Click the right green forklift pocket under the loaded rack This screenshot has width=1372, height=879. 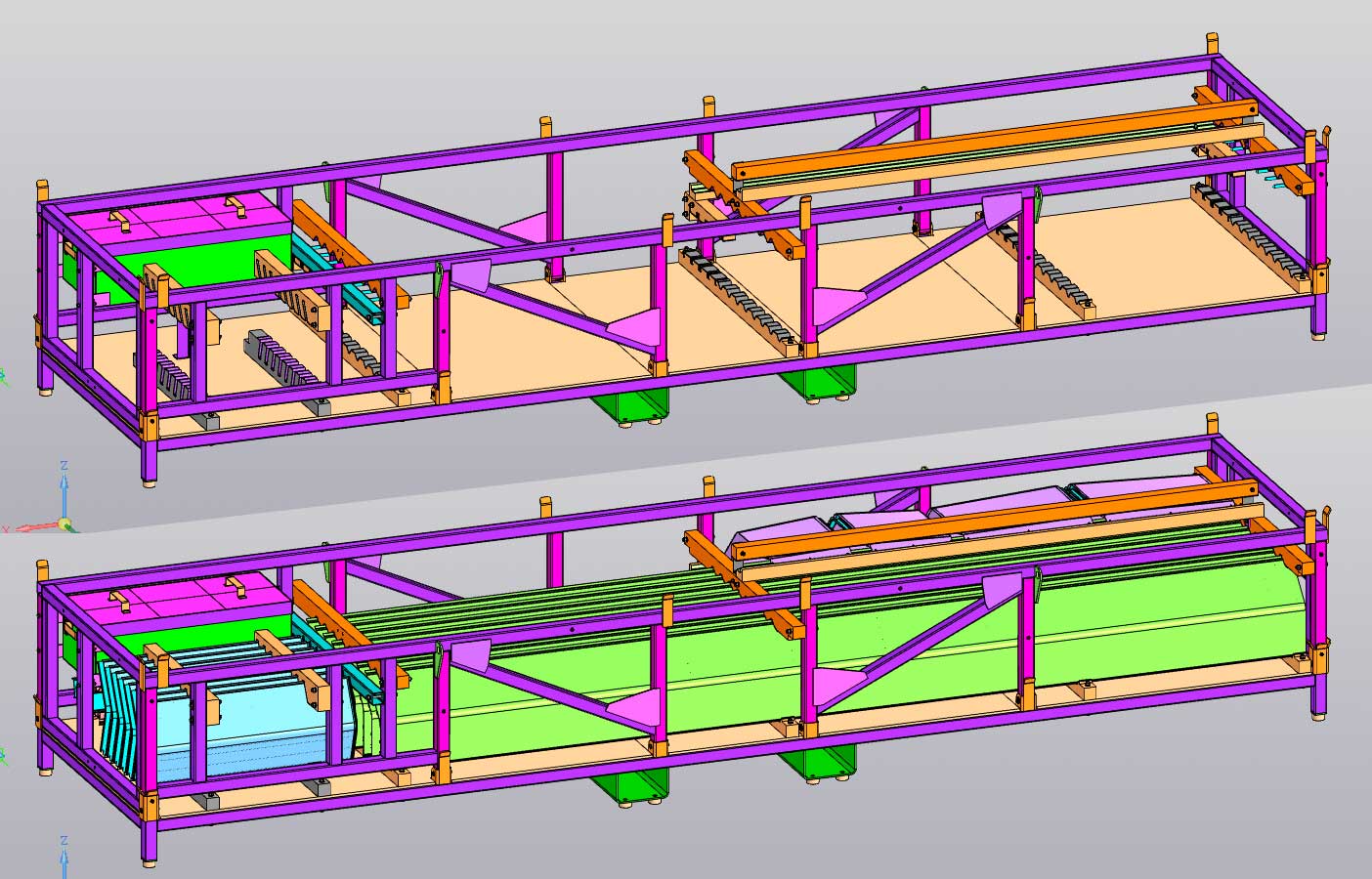click(x=819, y=762)
